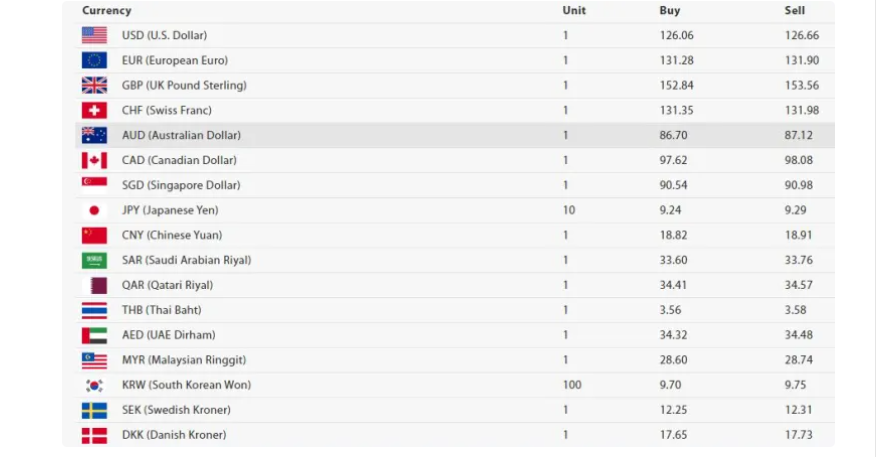Select the Australian flag icon

tap(94, 135)
